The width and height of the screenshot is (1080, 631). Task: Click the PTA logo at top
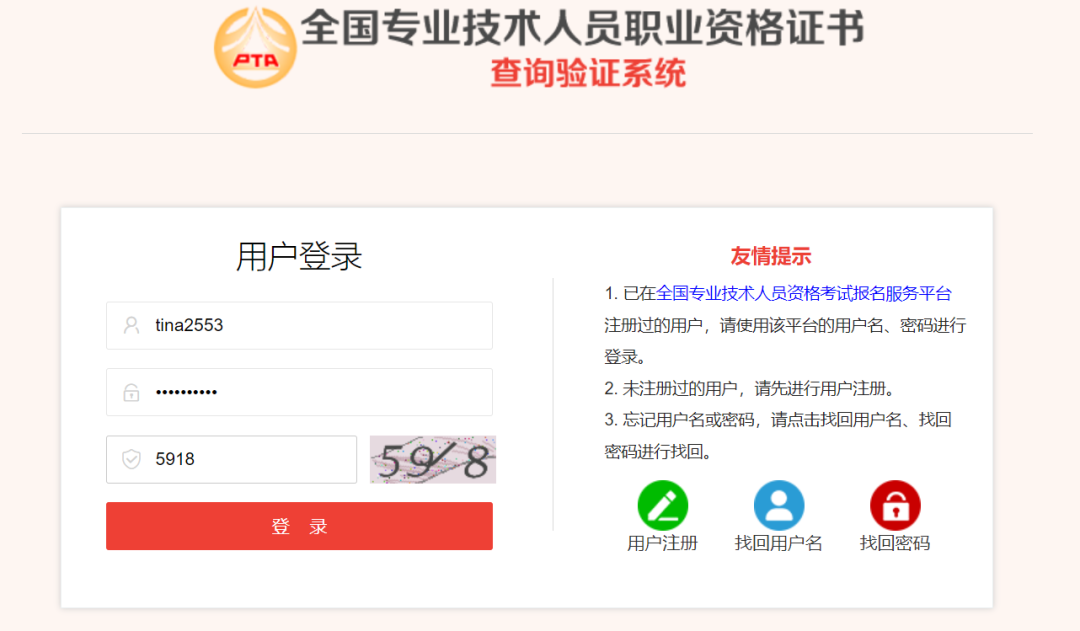click(256, 48)
